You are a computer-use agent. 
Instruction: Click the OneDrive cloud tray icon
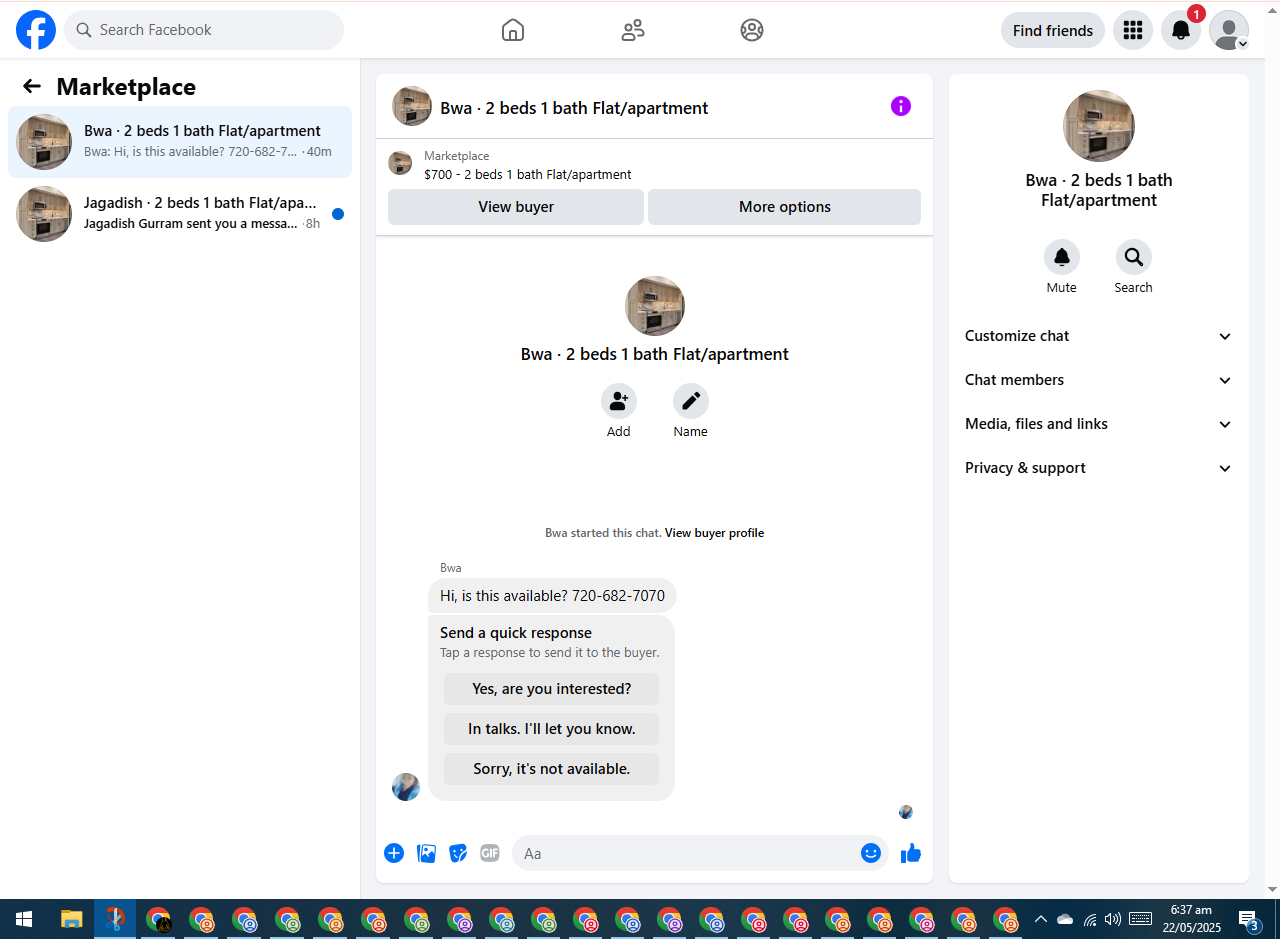point(1065,919)
